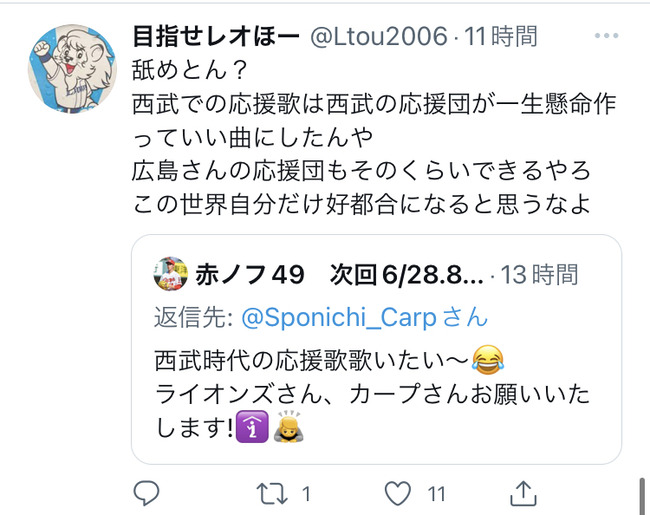The height and width of the screenshot is (515, 650).
Task: Open the @Ltou2006 handle
Action: 379,36
